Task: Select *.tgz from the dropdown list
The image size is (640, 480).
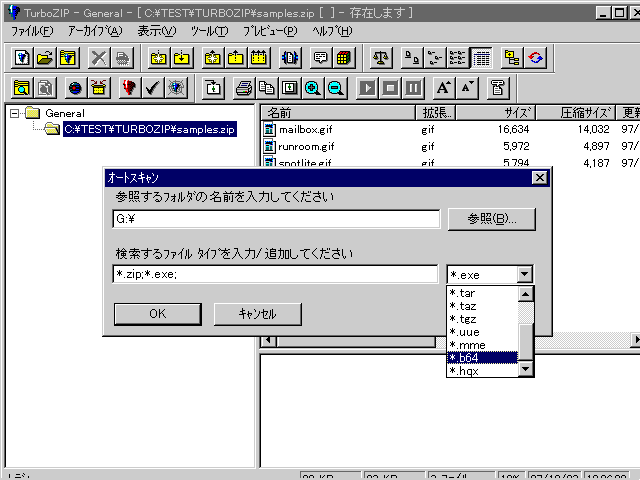Action: click(x=482, y=319)
